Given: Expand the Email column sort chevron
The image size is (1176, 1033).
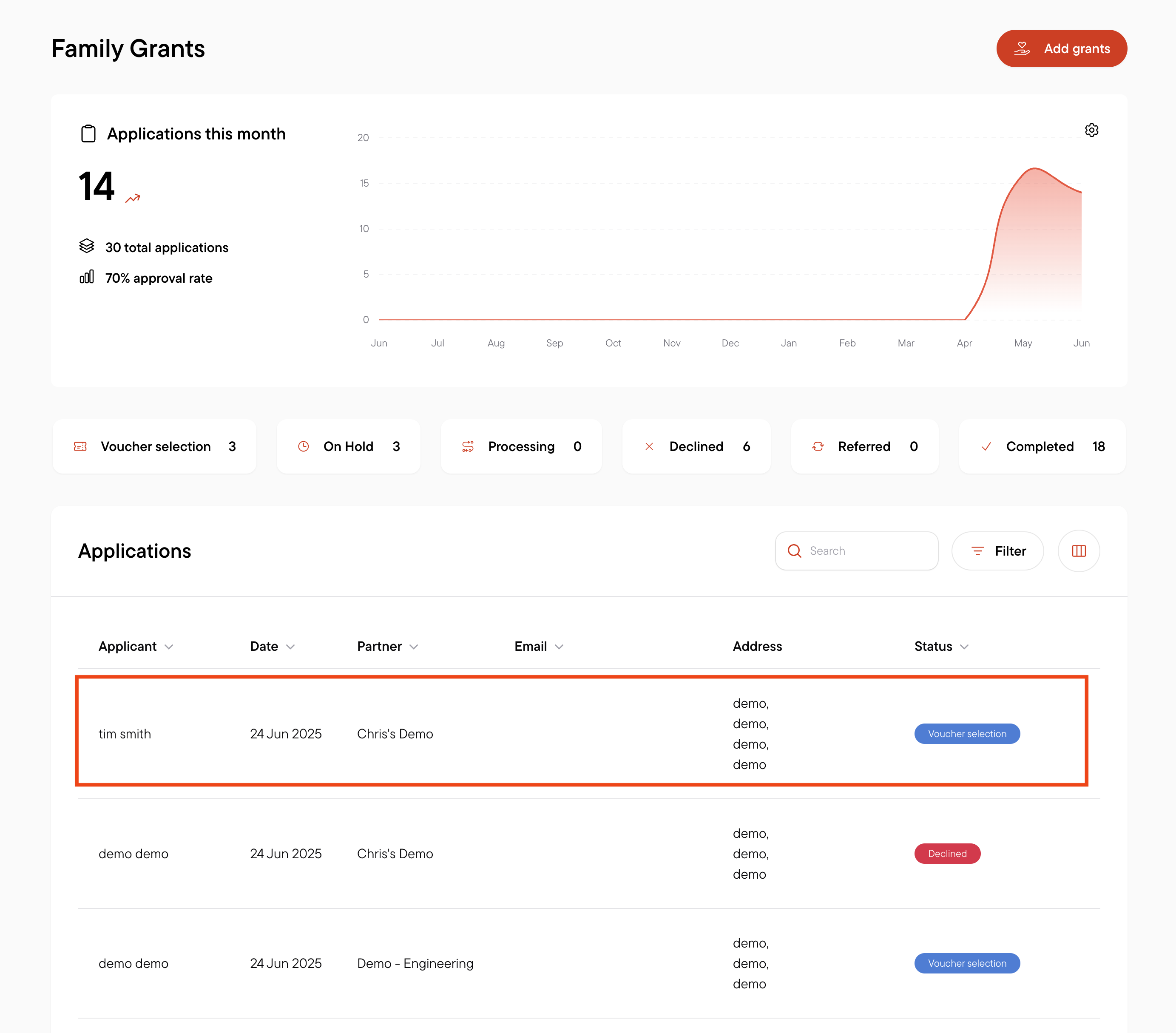Looking at the screenshot, I should 559,647.
